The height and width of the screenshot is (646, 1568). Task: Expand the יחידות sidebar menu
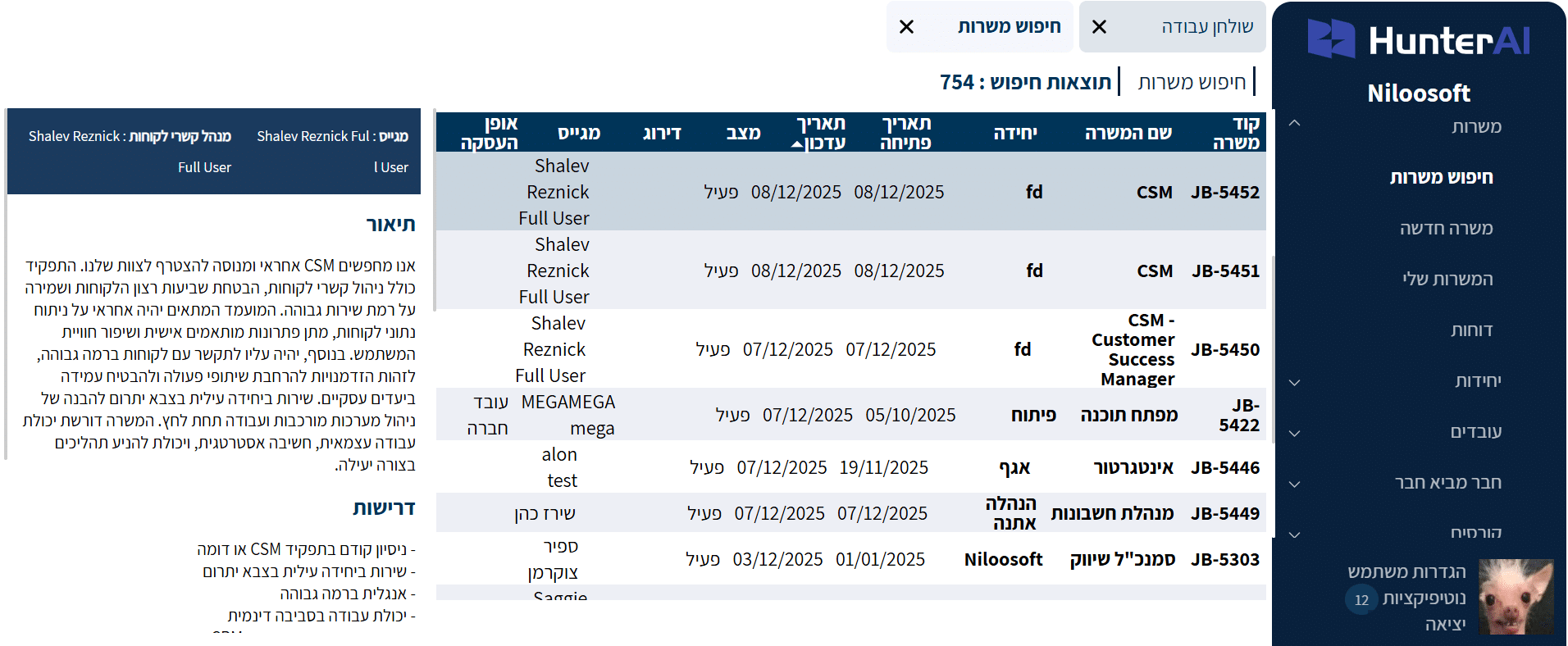1295,382
